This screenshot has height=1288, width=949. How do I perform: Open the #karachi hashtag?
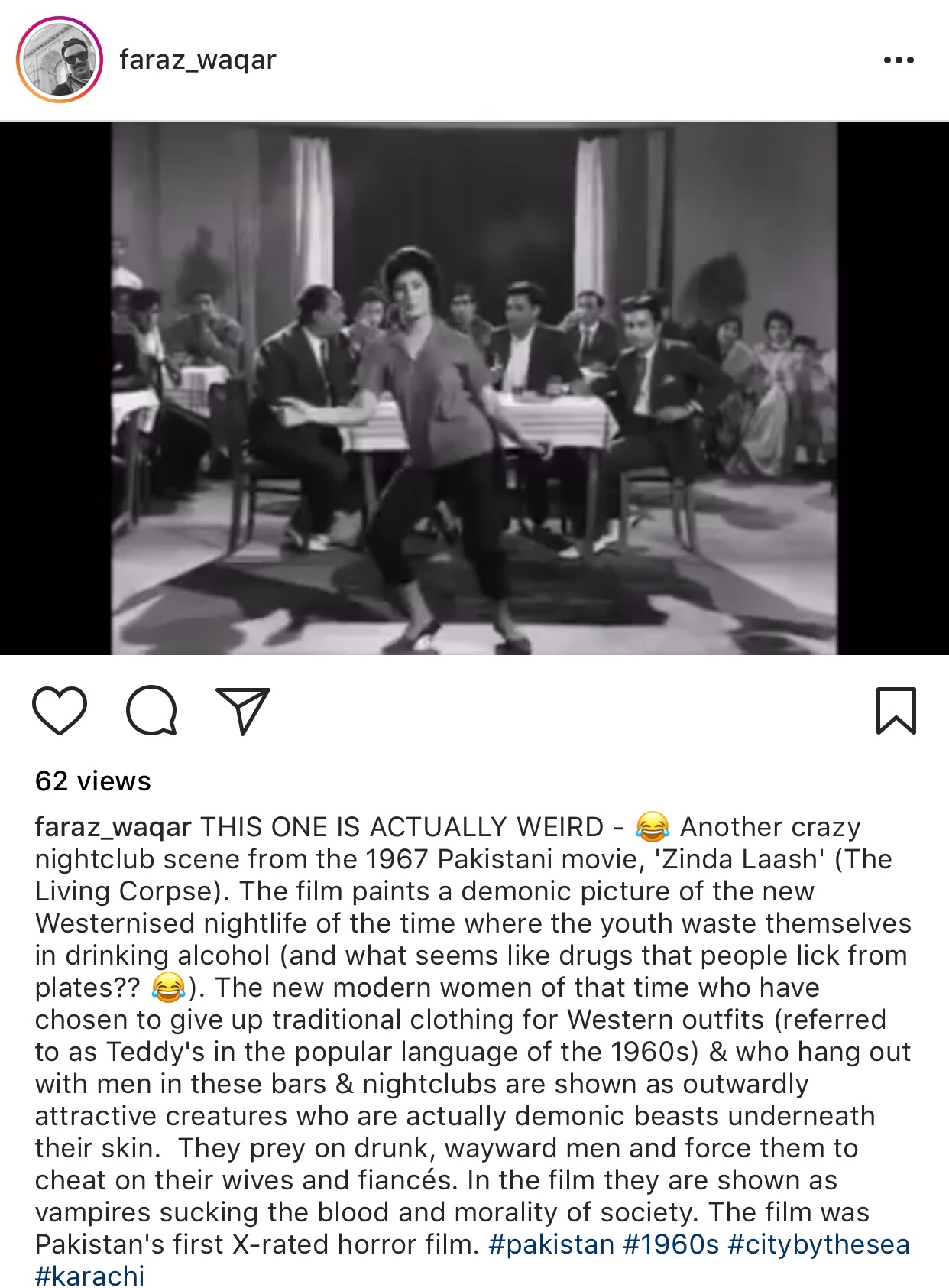pos(89,1276)
